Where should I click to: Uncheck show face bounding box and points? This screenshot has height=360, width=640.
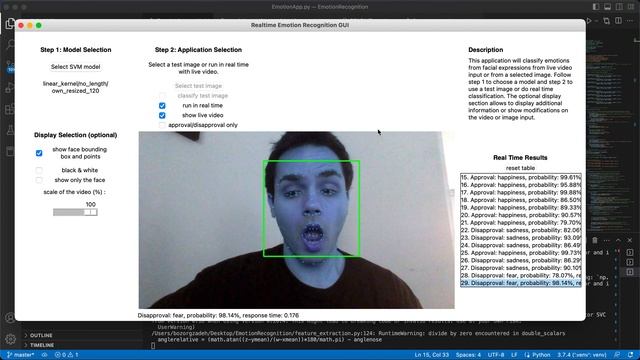[39, 153]
